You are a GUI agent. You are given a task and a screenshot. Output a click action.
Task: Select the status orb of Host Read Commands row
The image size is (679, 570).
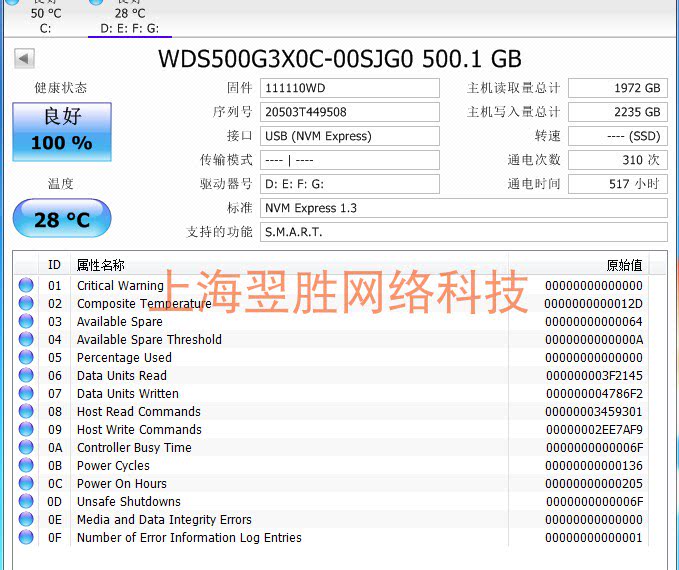click(26, 411)
